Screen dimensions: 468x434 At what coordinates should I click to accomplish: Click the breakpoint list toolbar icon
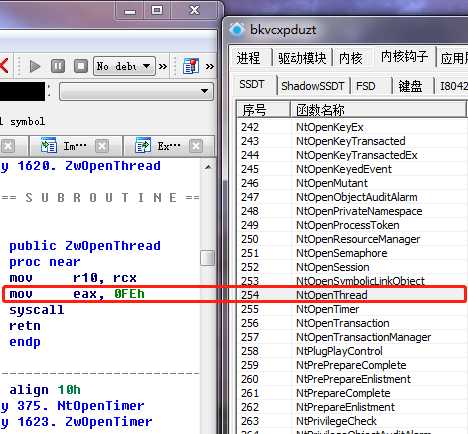click(x=191, y=66)
